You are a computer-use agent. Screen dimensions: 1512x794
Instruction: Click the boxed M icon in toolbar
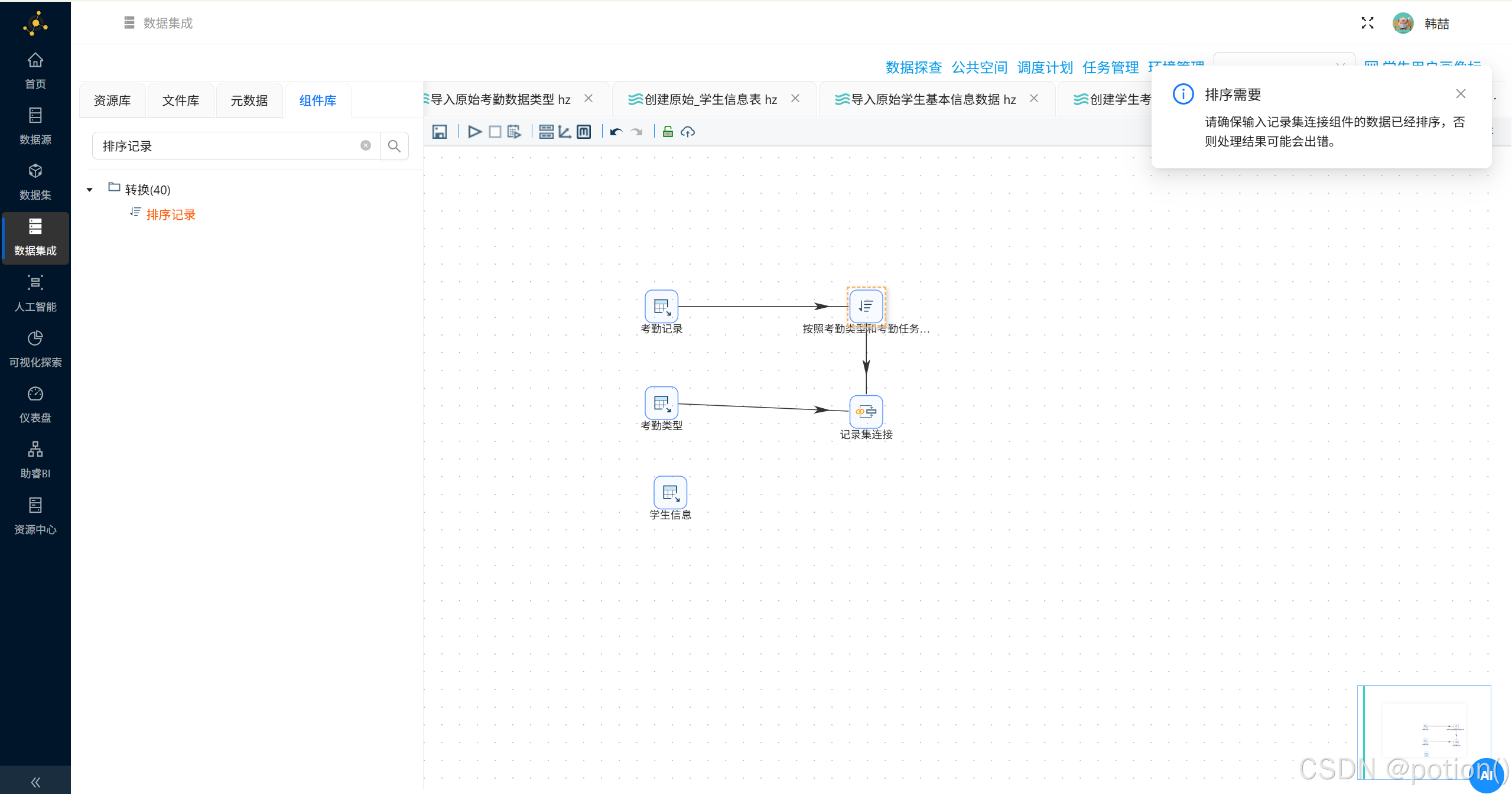584,132
